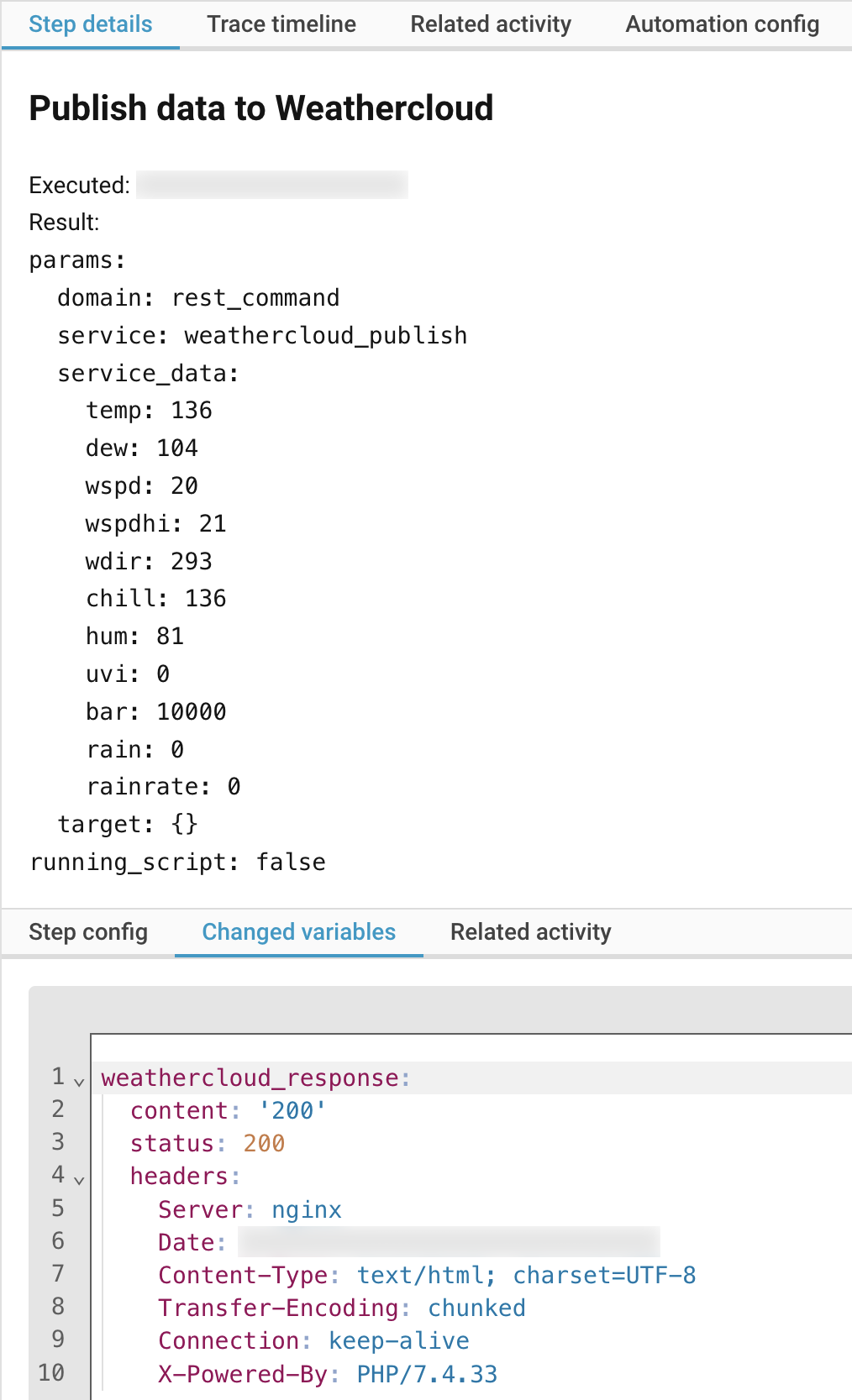The image size is (852, 1400).
Task: Click the params: line
Action: pyautogui.click(x=77, y=260)
